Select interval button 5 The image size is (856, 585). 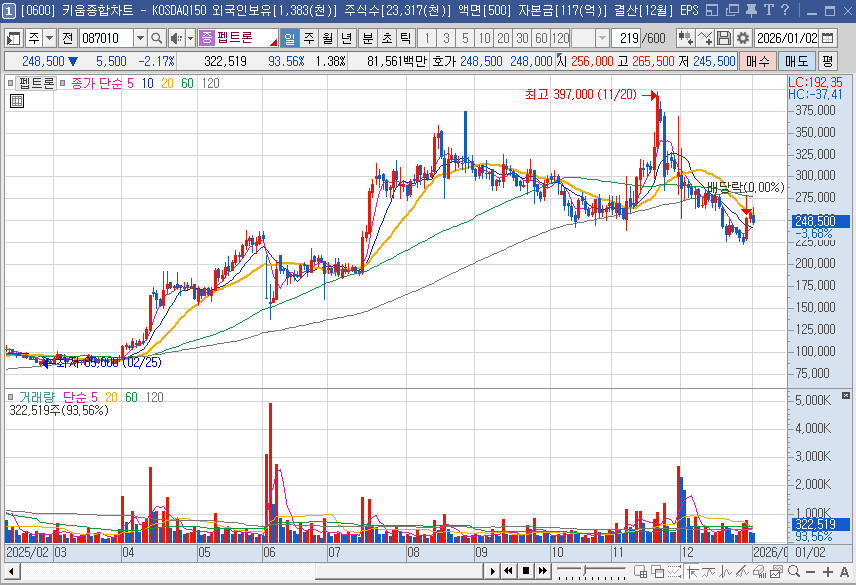[465, 38]
